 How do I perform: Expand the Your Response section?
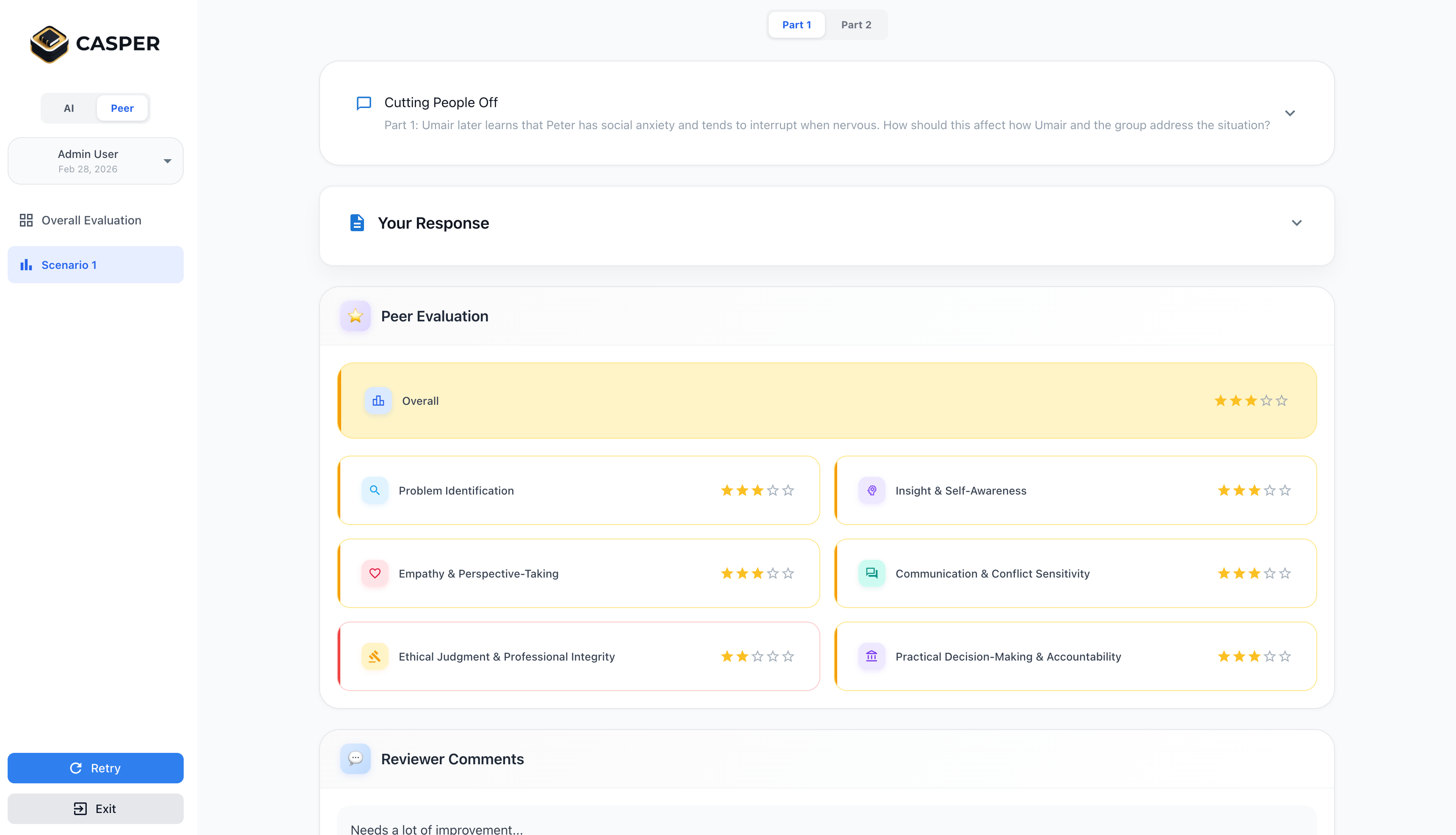[x=1296, y=223]
